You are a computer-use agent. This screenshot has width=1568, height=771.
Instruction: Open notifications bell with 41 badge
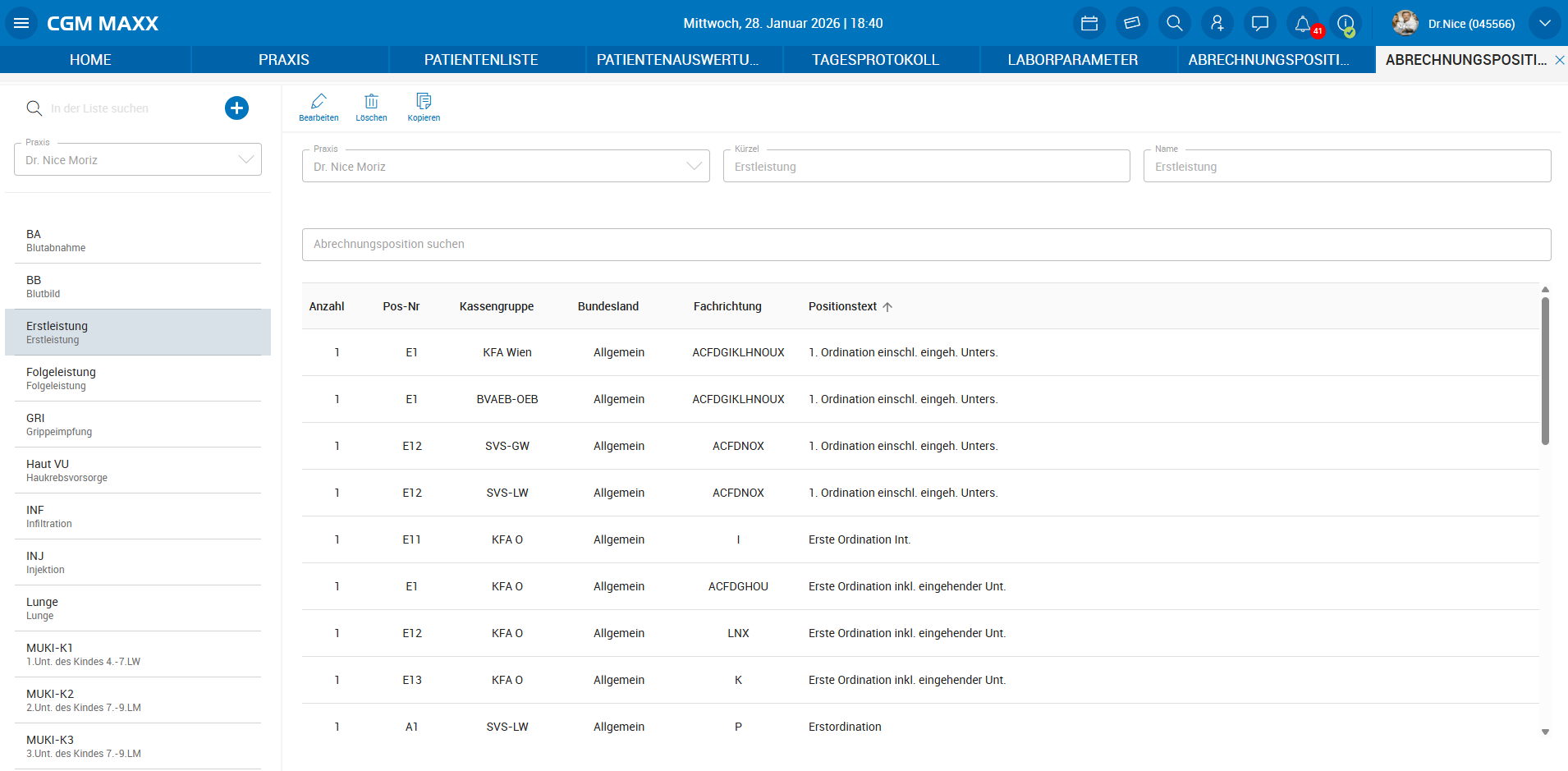[1303, 23]
